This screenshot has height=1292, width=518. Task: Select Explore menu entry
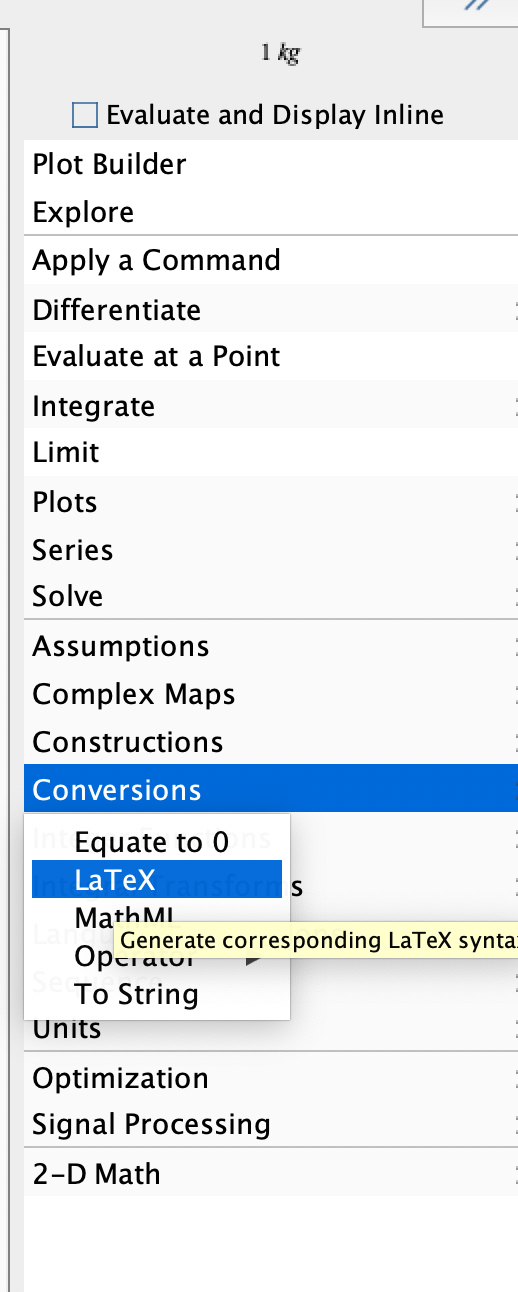tap(271, 212)
